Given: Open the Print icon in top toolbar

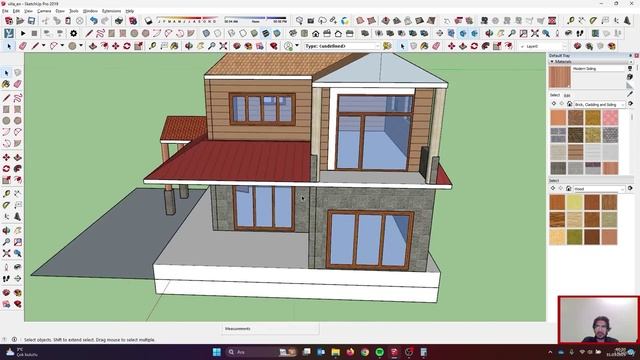Looking at the screenshot, I should (119, 20).
